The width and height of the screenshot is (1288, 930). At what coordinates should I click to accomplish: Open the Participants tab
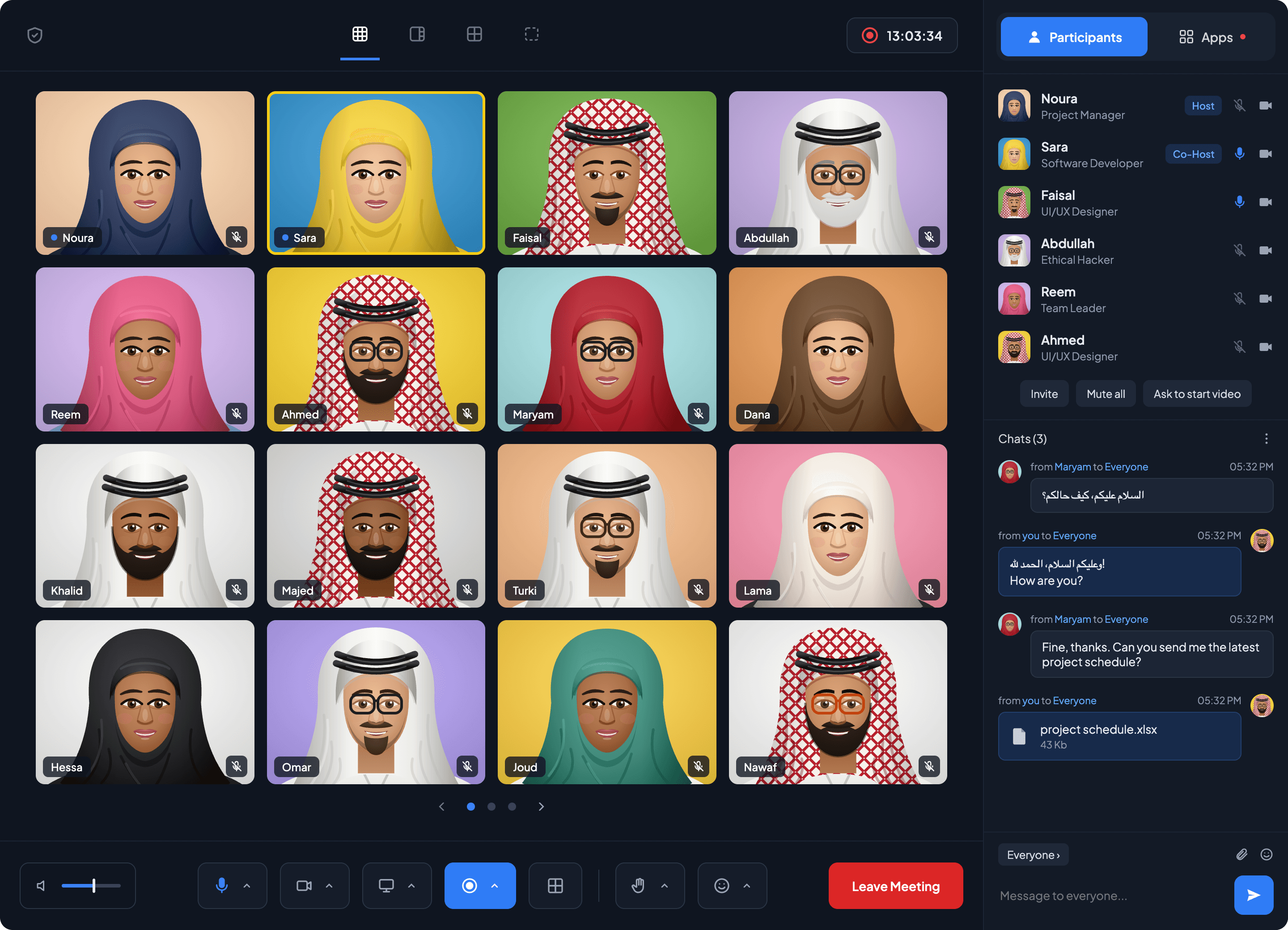click(1073, 37)
